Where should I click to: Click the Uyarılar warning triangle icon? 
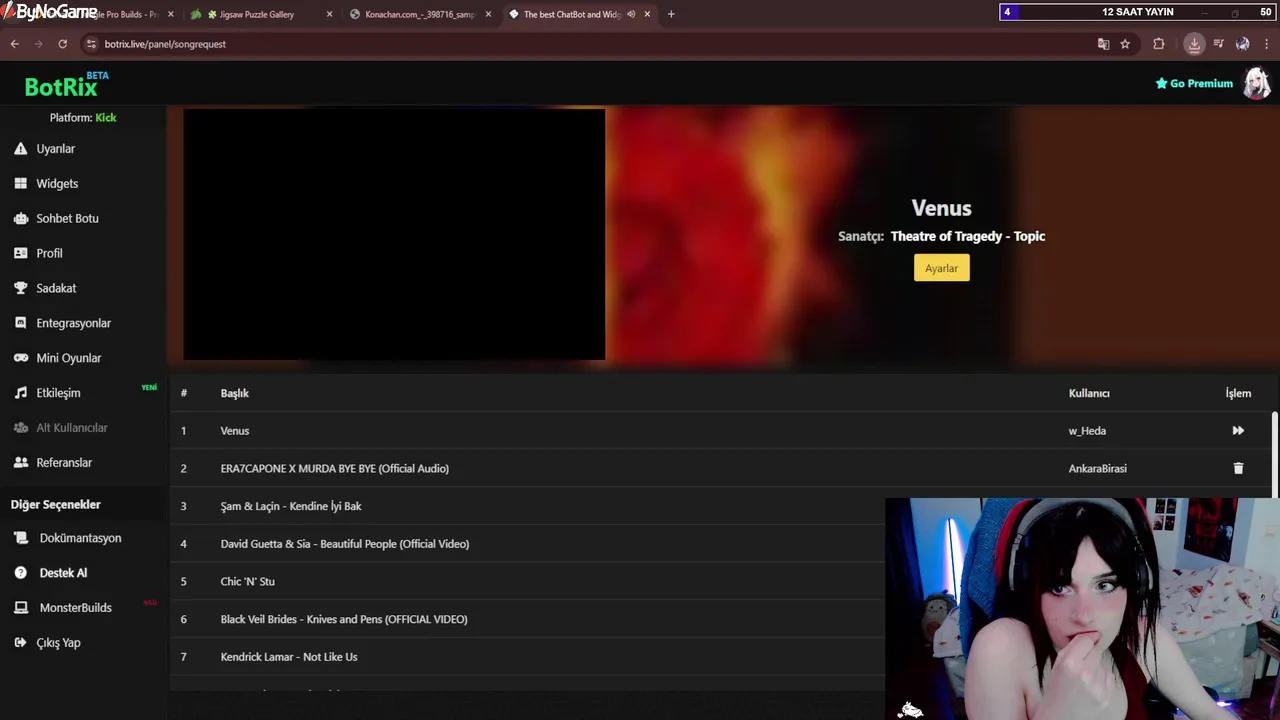(x=20, y=149)
